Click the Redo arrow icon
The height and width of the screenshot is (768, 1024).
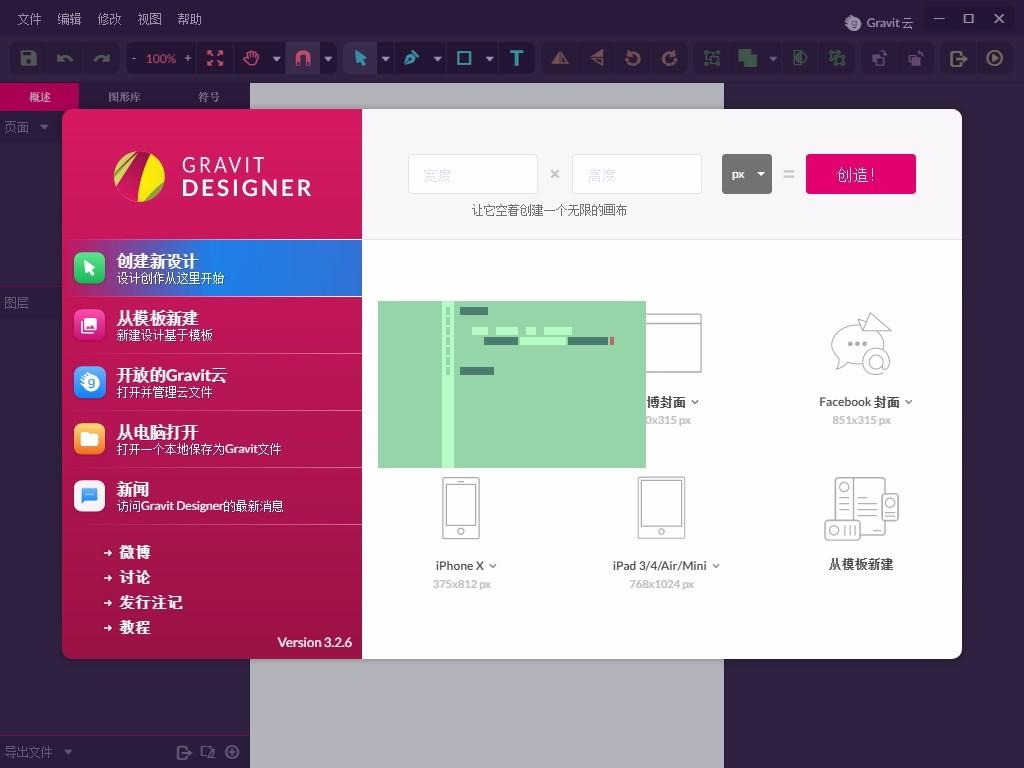101,58
